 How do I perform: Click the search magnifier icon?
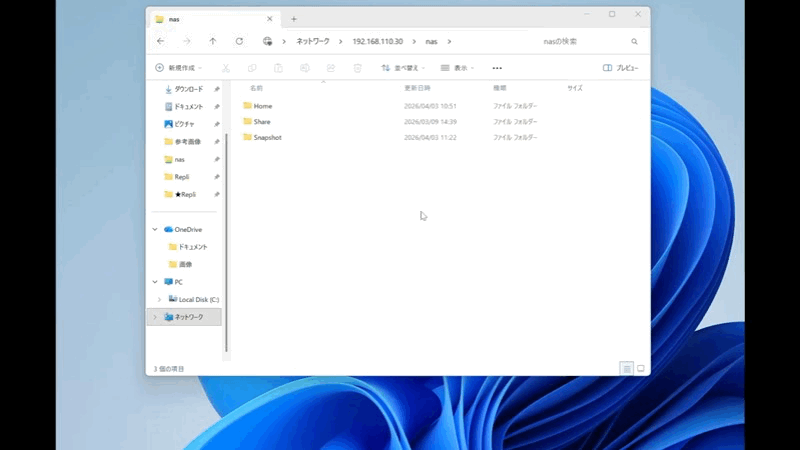[634, 42]
